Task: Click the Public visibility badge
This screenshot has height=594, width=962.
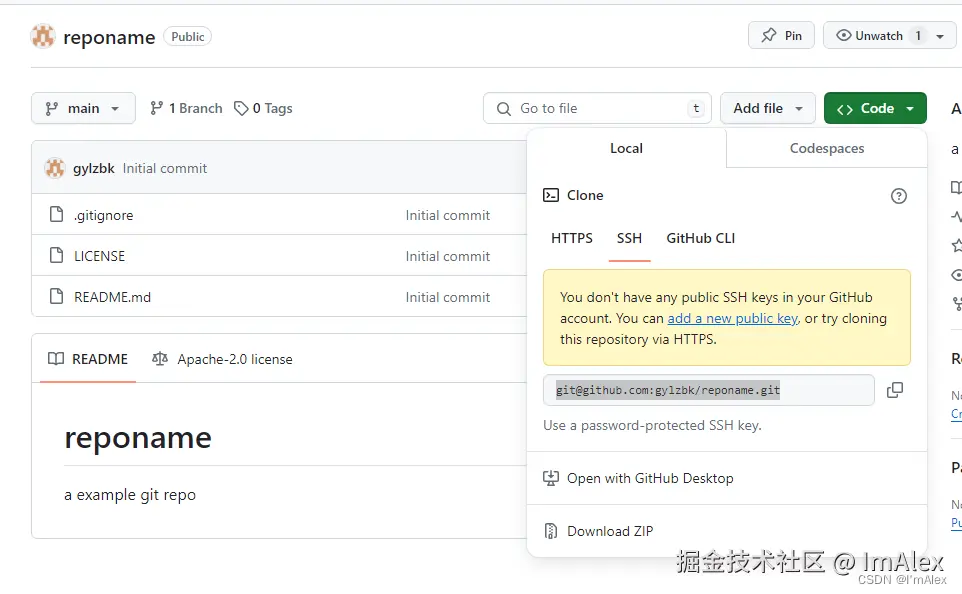Action: coord(188,36)
